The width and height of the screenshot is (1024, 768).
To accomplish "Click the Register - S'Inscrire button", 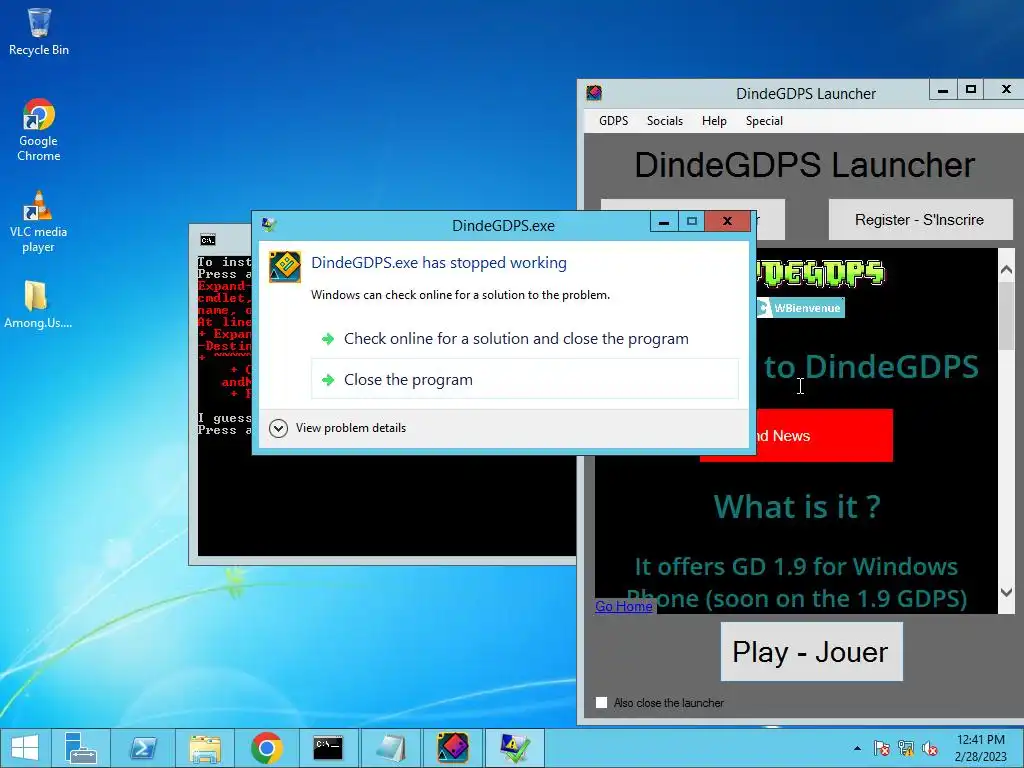I will tap(920, 219).
